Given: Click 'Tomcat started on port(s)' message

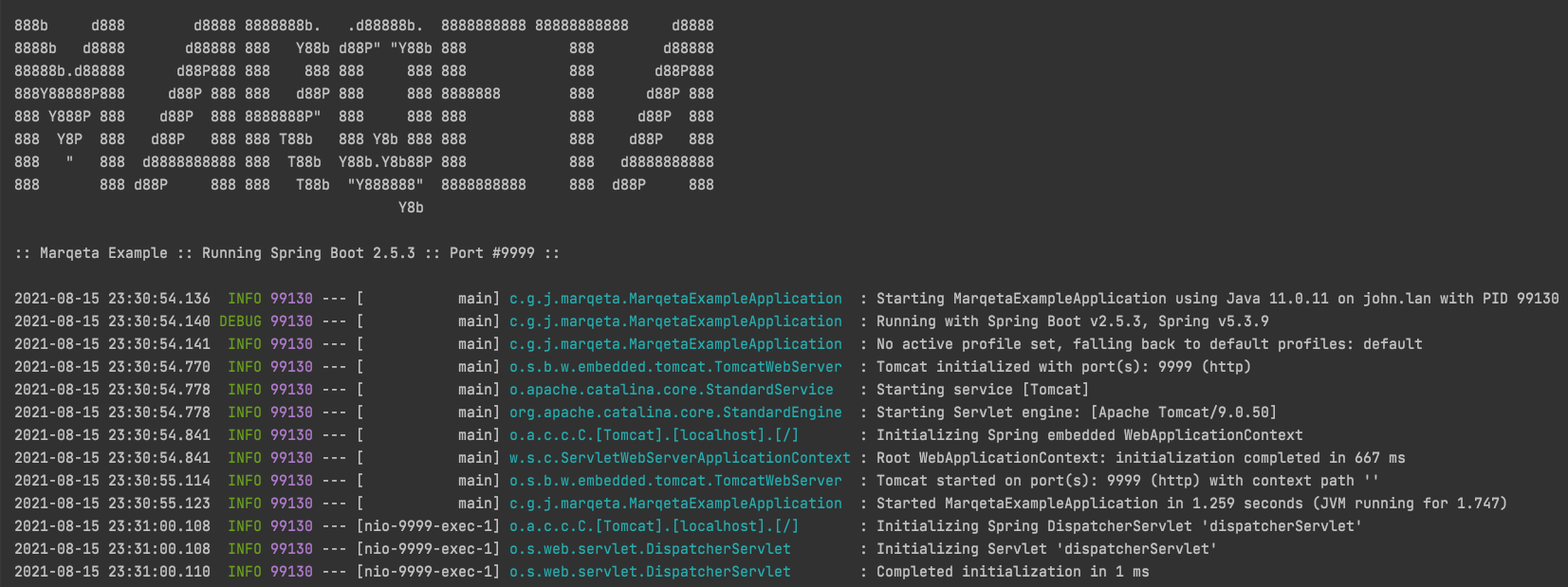Looking at the screenshot, I should (x=1127, y=481).
